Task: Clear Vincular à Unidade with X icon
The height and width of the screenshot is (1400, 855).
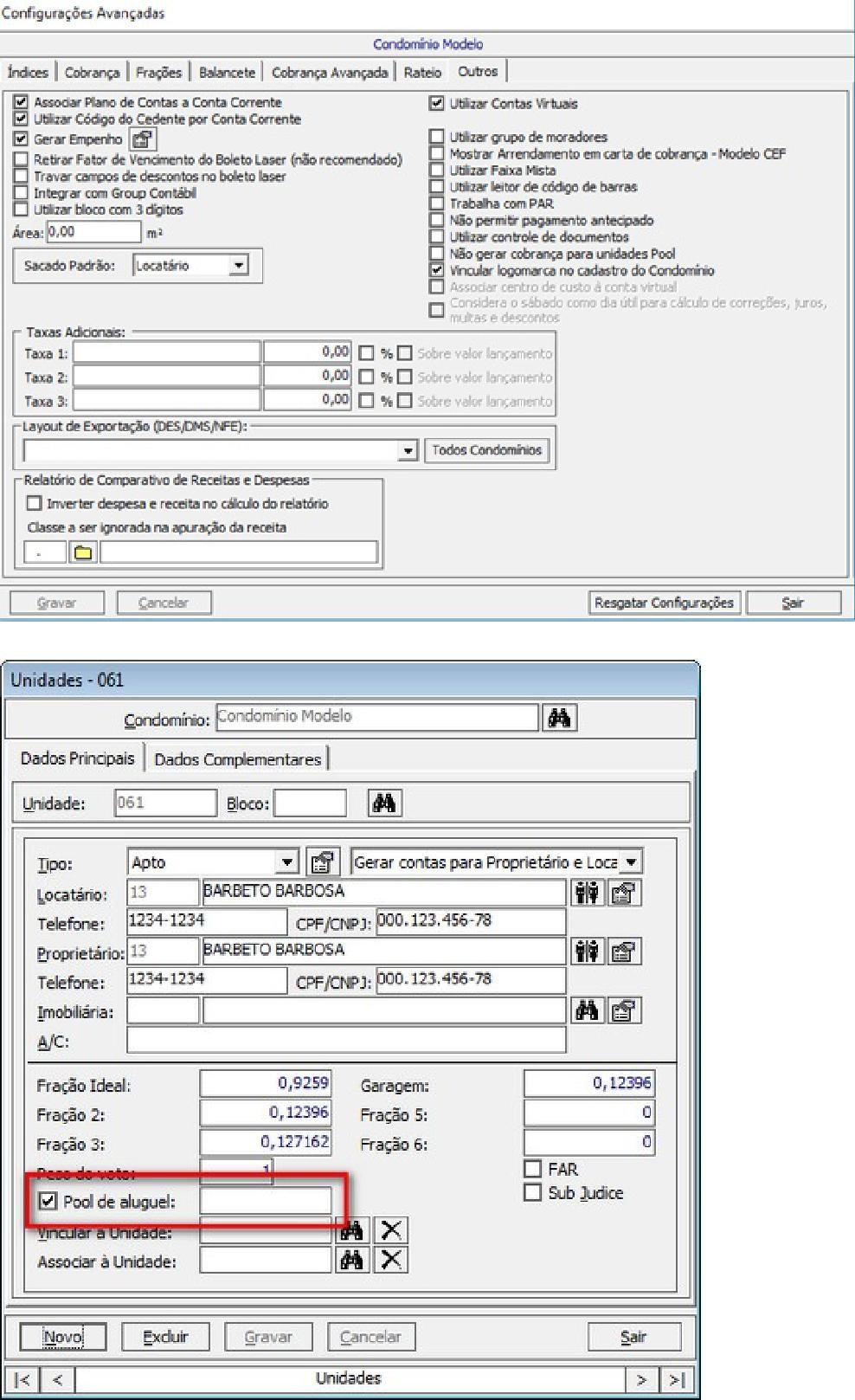Action: 390,1230
